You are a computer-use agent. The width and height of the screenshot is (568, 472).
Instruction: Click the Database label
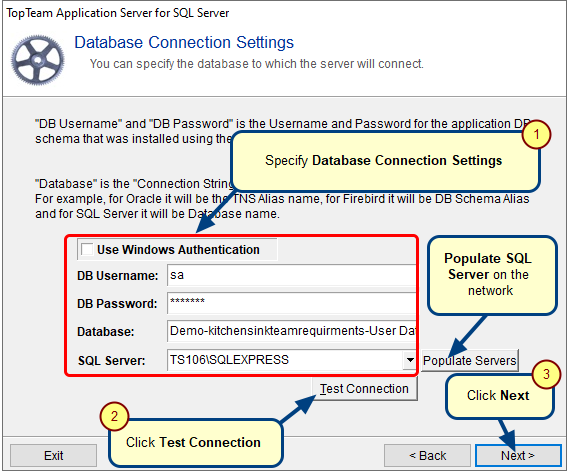pyautogui.click(x=105, y=332)
